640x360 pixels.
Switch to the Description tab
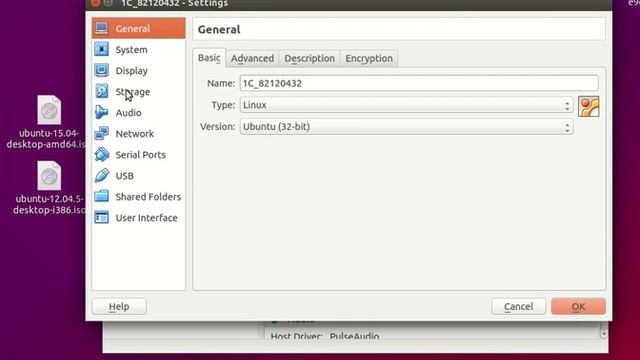(309, 58)
